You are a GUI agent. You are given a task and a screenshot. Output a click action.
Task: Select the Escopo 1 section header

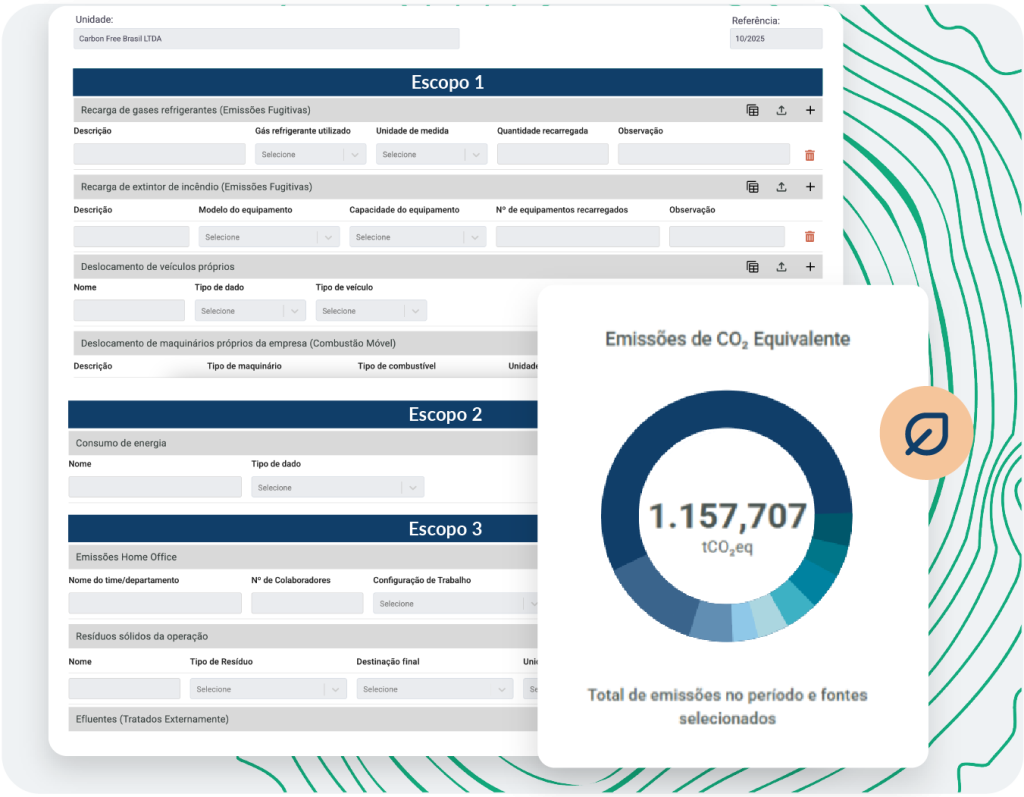[447, 82]
